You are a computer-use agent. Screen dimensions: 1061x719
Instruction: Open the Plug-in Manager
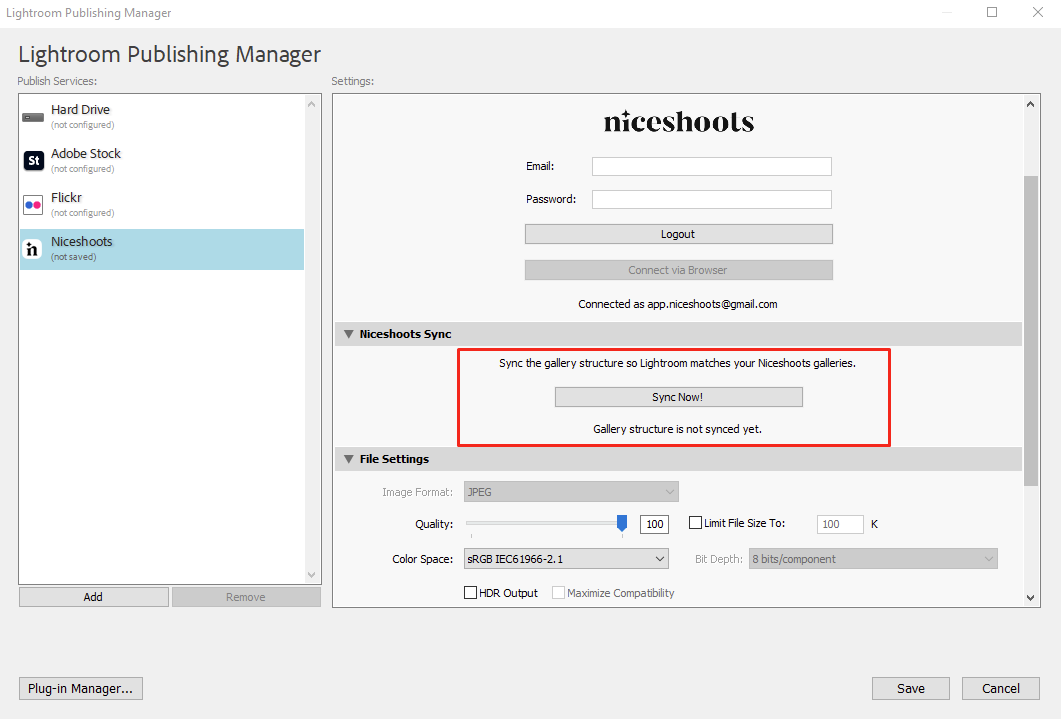pyautogui.click(x=81, y=689)
